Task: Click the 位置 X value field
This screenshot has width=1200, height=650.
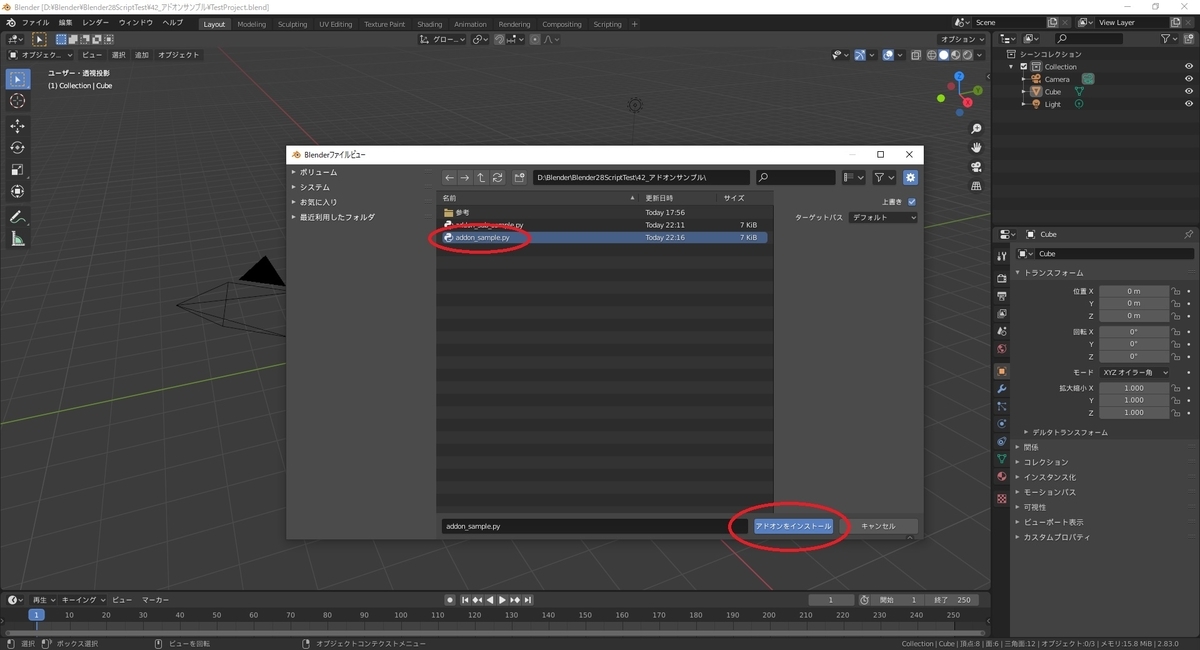Action: click(1134, 291)
